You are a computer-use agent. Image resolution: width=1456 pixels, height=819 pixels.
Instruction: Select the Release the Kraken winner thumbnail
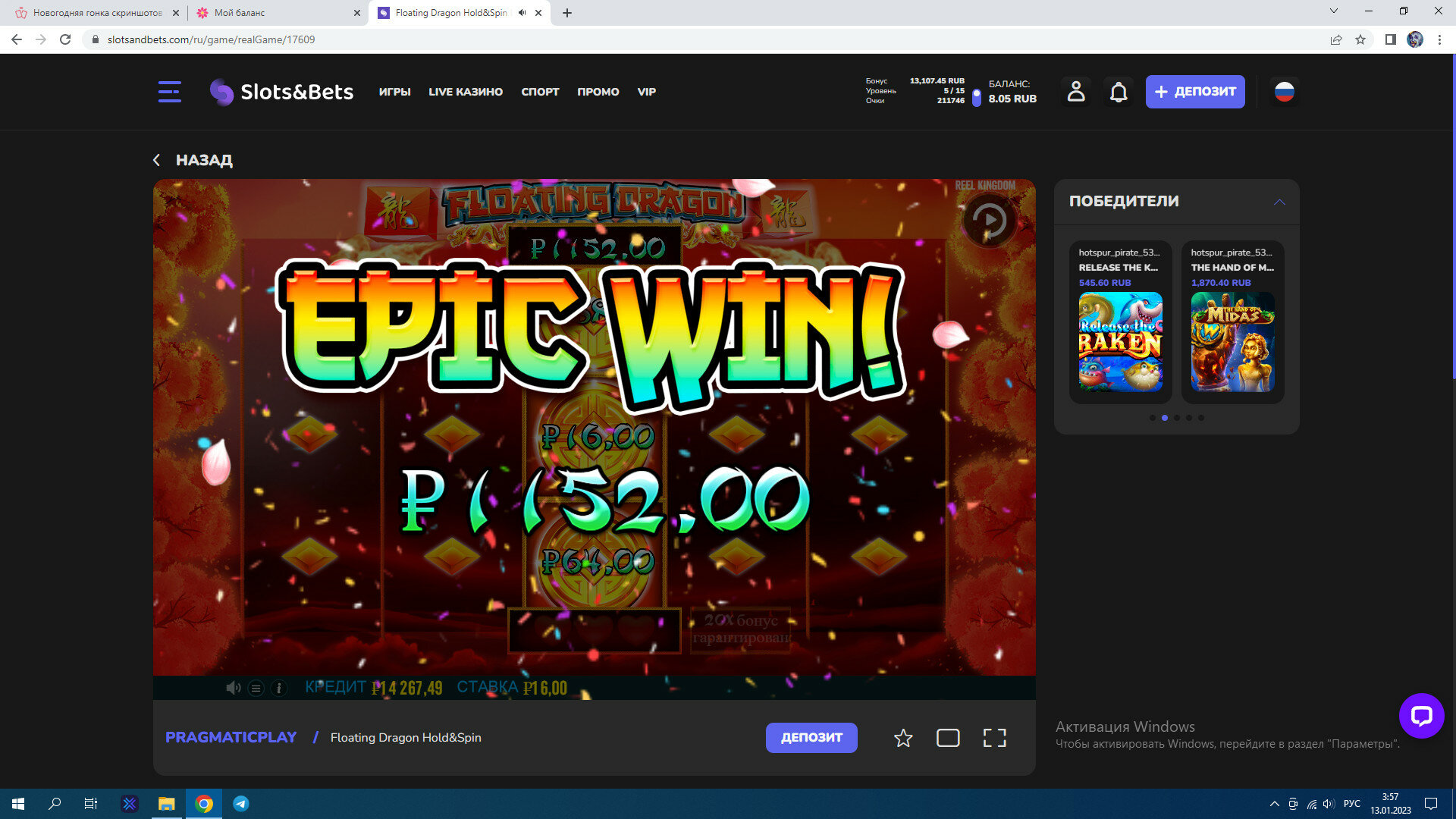tap(1120, 342)
